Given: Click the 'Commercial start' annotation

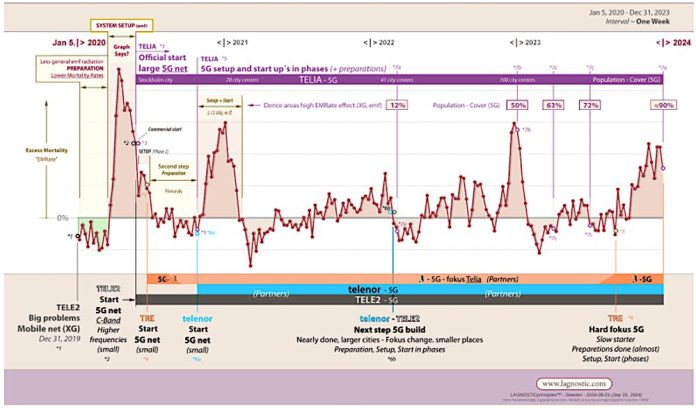Looking at the screenshot, I should (165, 129).
